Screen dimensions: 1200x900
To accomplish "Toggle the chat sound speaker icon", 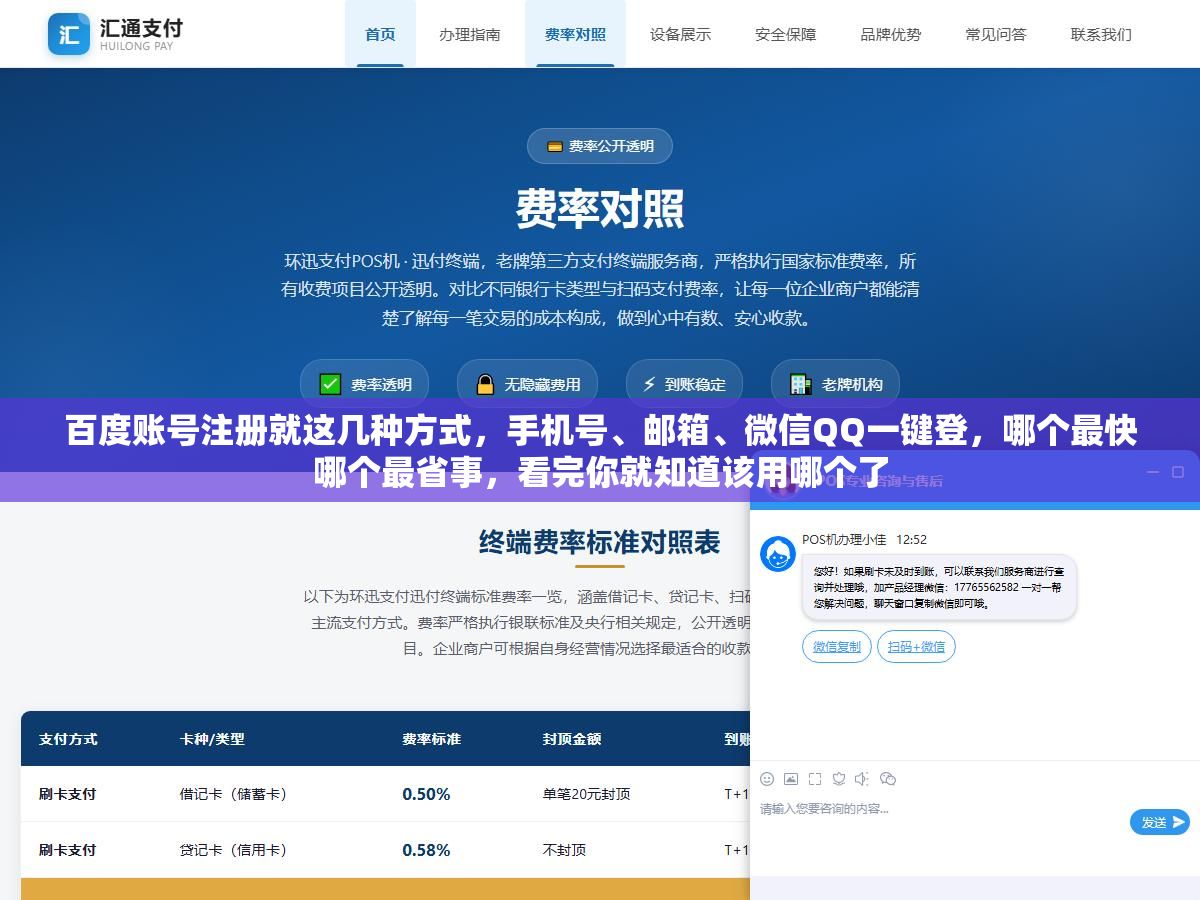I will pos(862,779).
